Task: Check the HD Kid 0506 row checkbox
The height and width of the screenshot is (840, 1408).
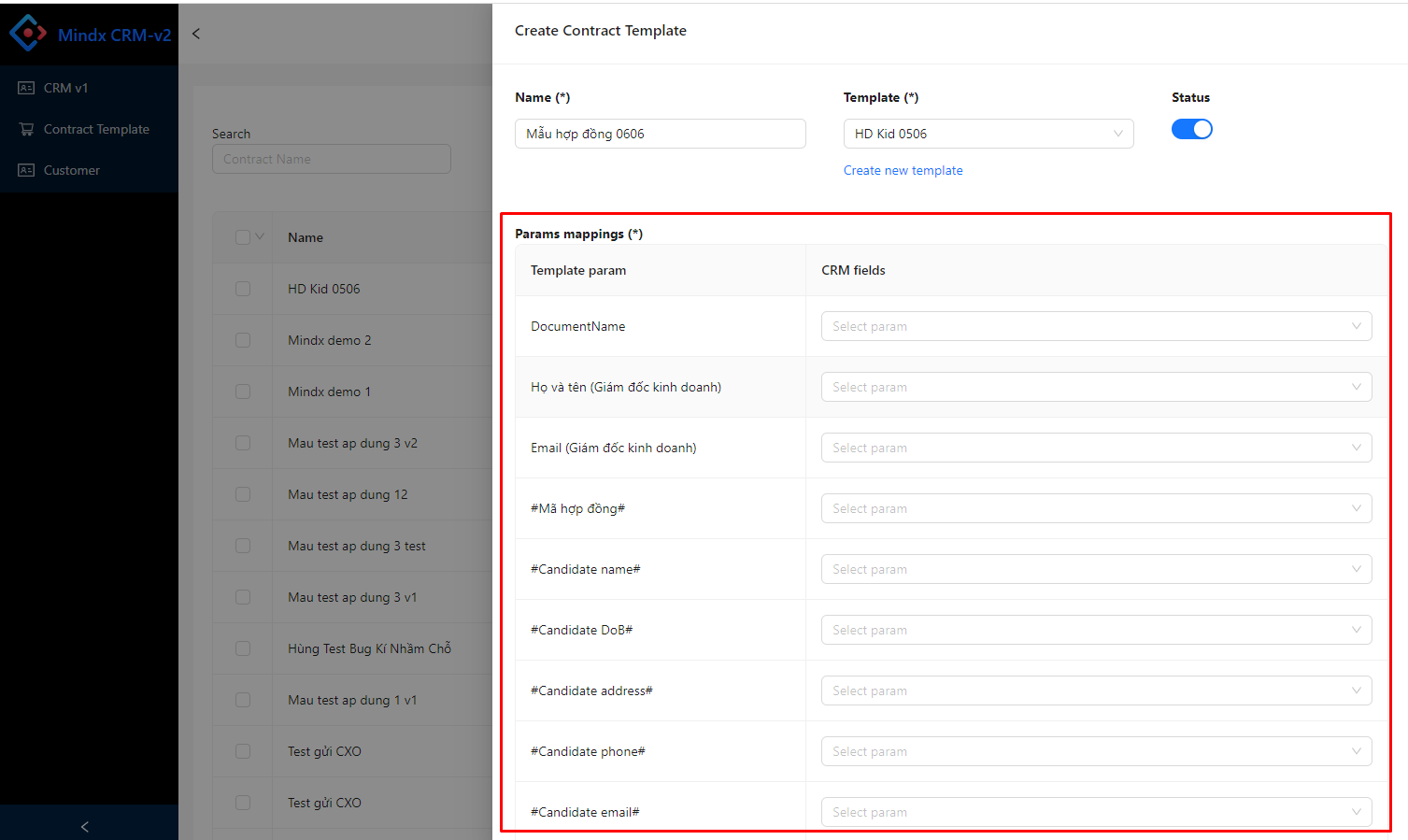Action: coord(243,289)
